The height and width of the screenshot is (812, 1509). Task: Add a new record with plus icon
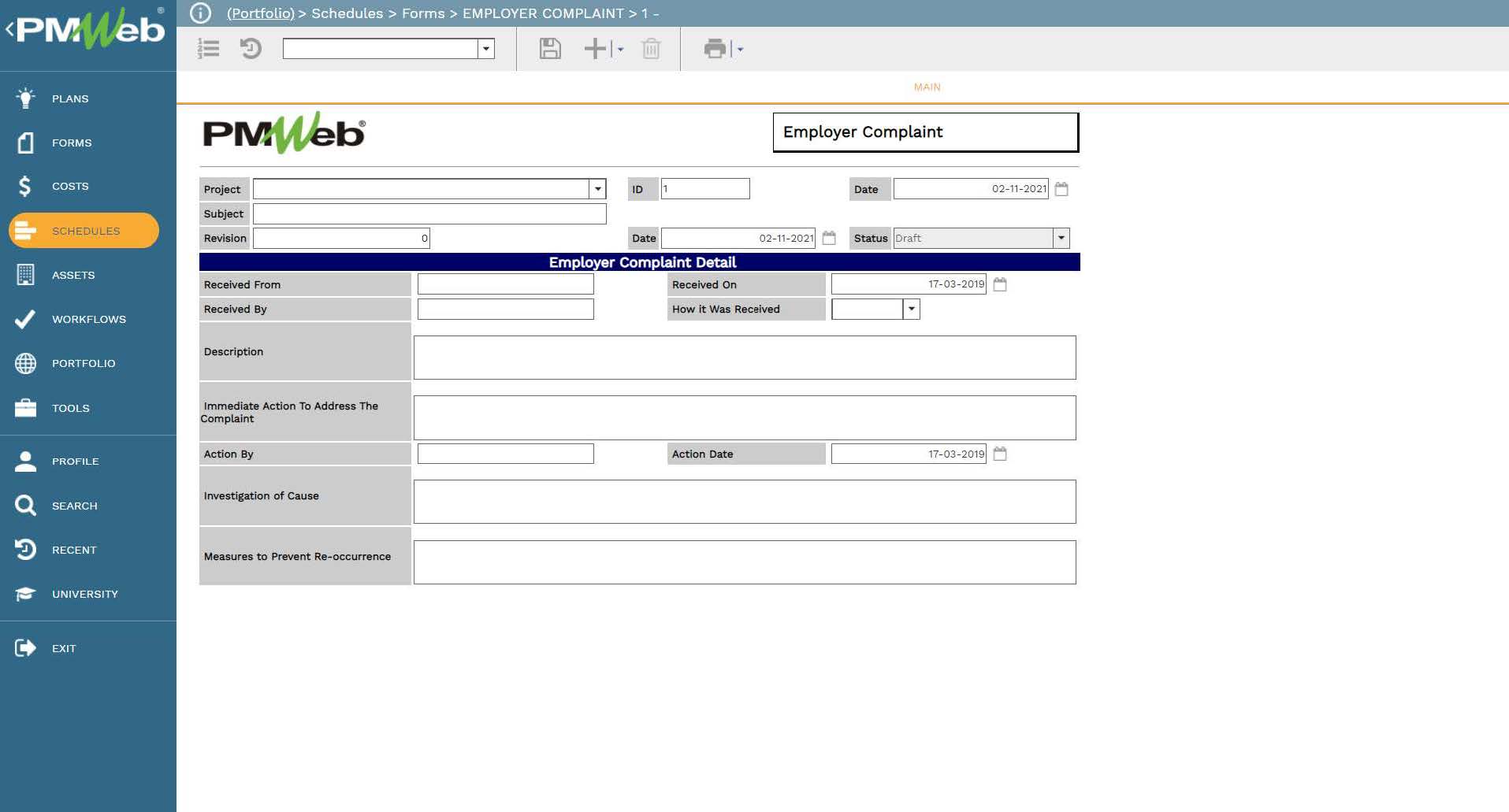click(595, 49)
